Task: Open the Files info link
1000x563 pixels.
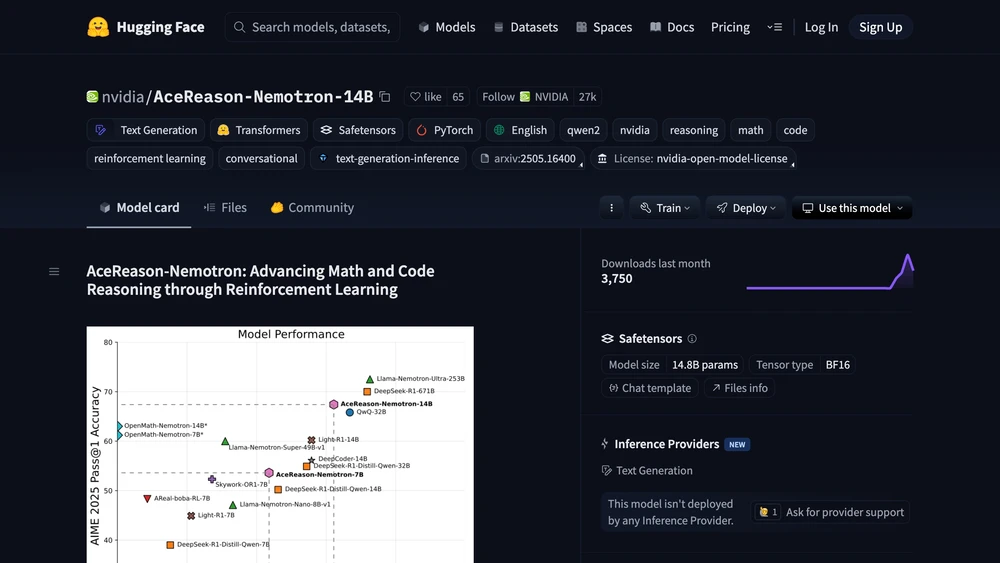Action: [x=739, y=388]
